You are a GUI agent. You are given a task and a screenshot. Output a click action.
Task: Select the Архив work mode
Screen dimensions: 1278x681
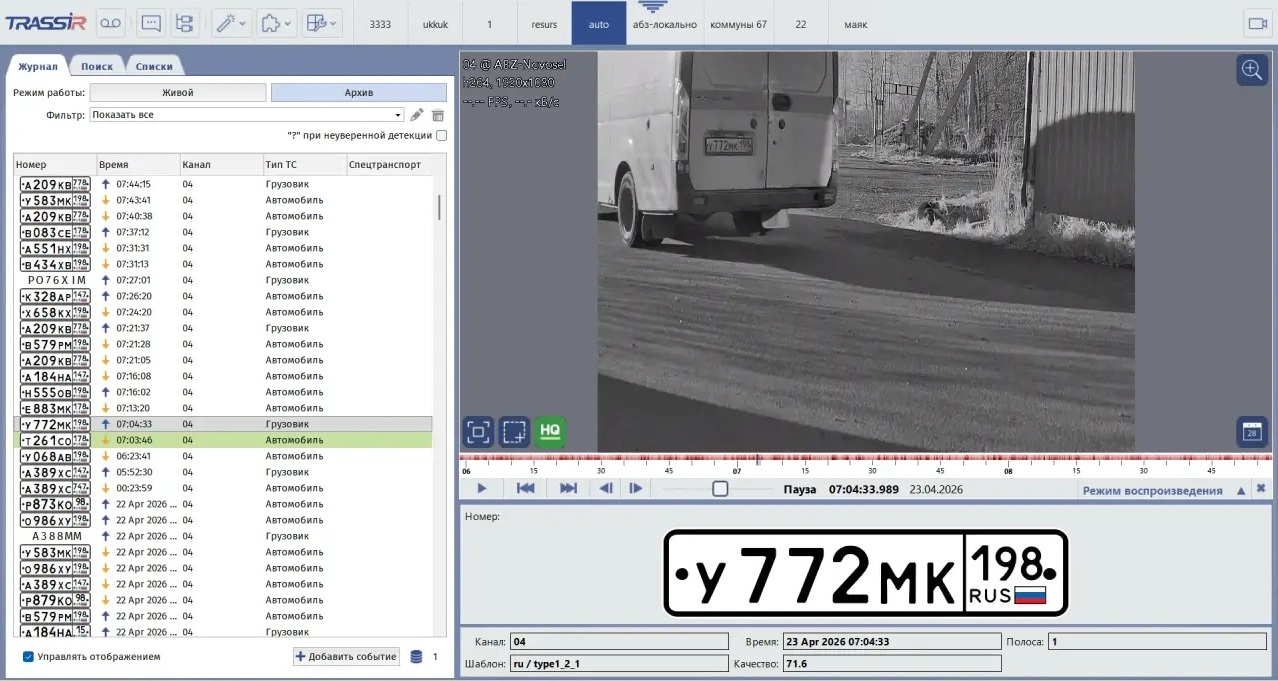pyautogui.click(x=358, y=92)
